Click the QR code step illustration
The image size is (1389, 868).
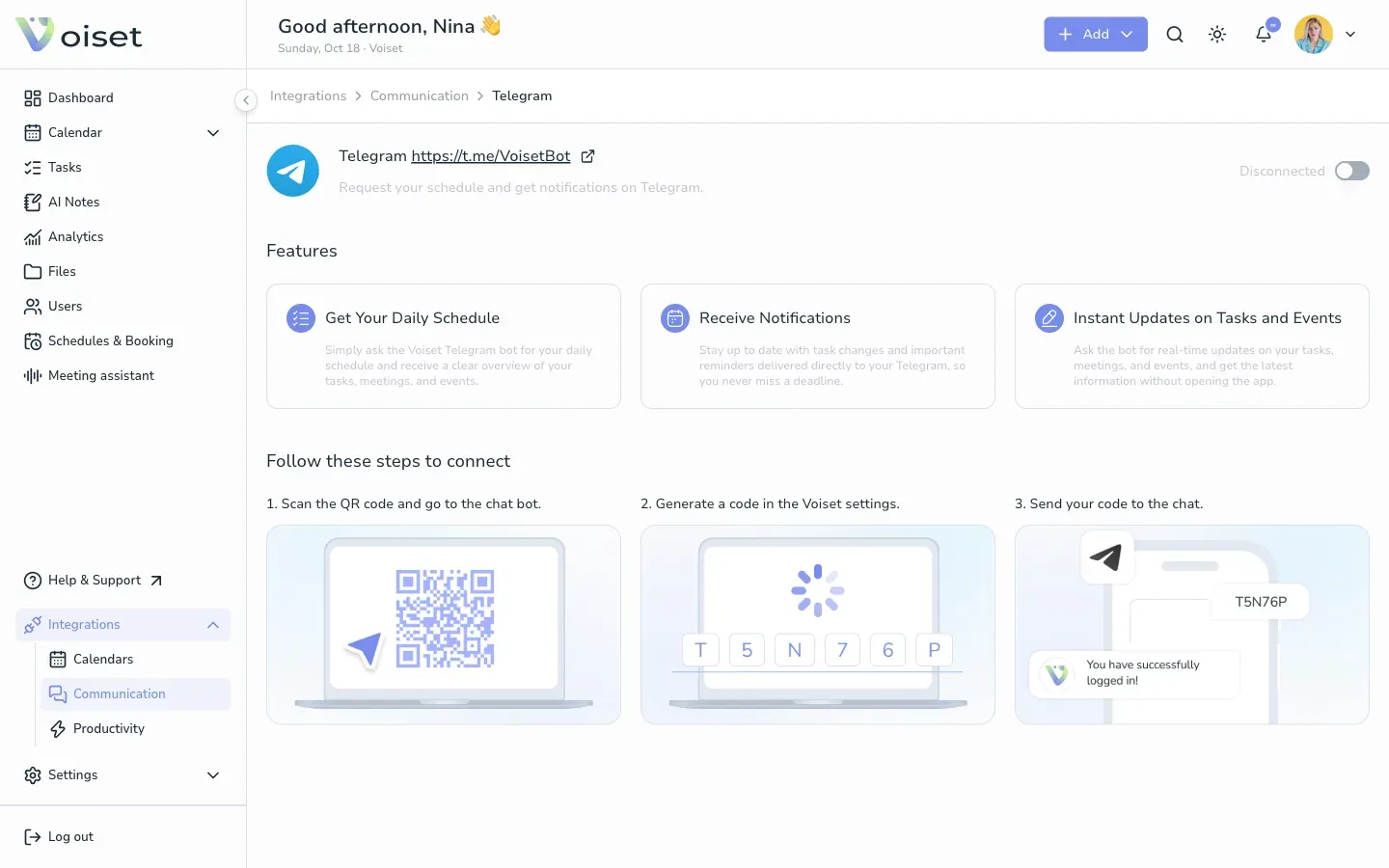pyautogui.click(x=444, y=625)
